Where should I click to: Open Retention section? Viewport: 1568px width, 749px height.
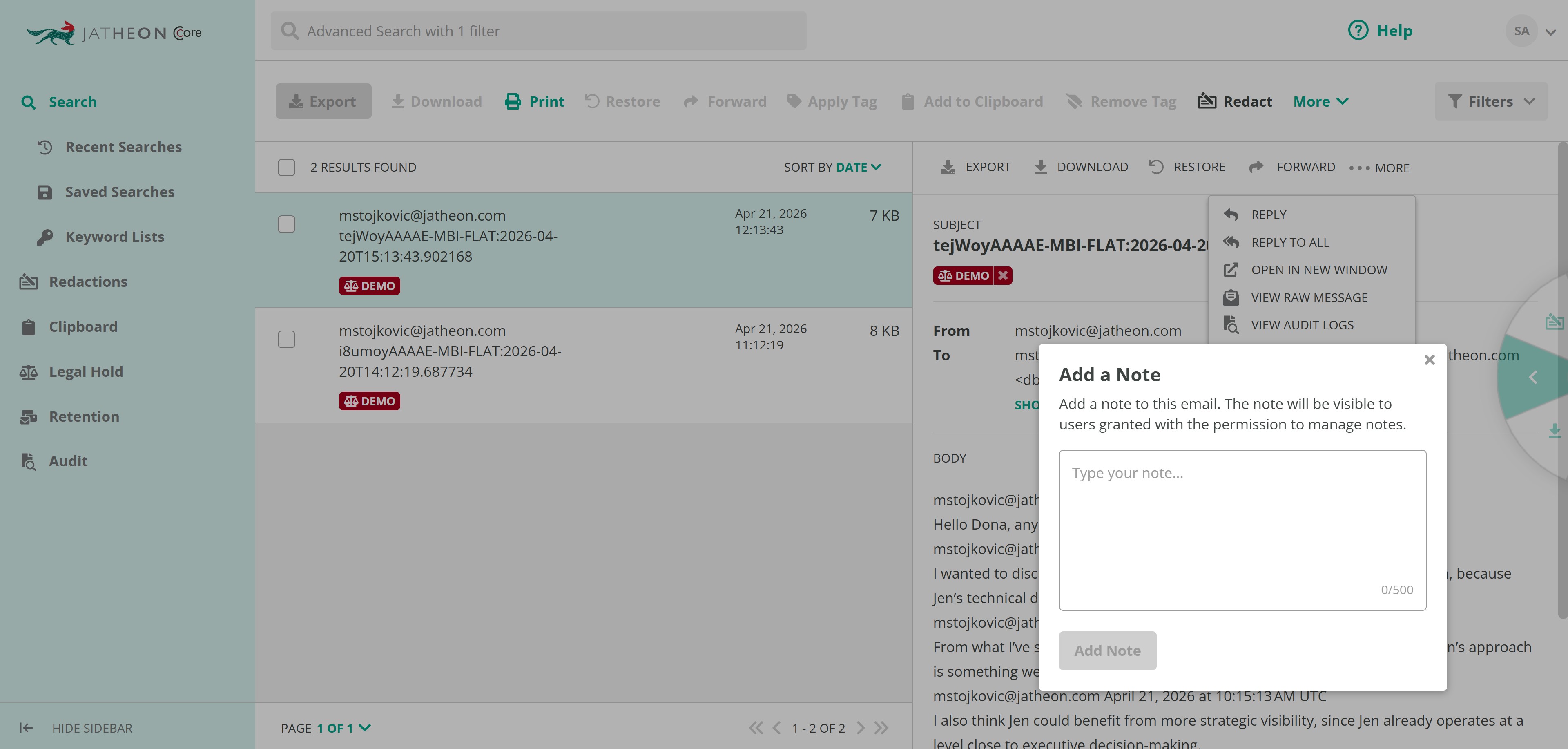(x=69, y=416)
